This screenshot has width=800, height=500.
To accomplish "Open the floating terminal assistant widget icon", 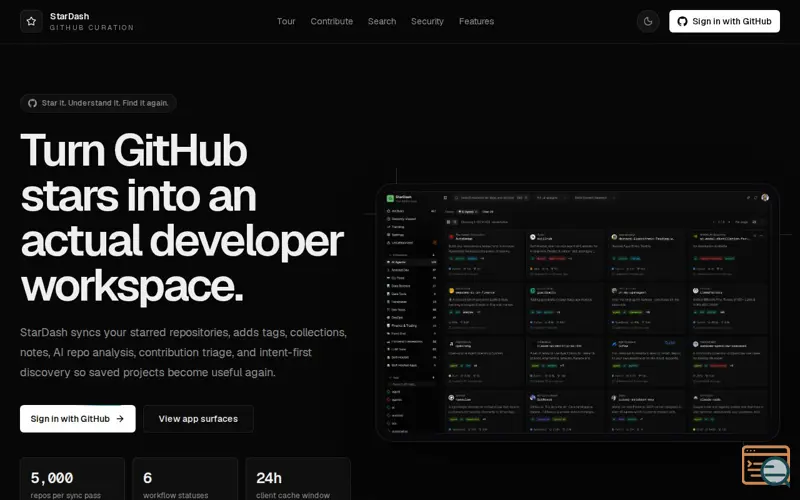I will 766,465.
